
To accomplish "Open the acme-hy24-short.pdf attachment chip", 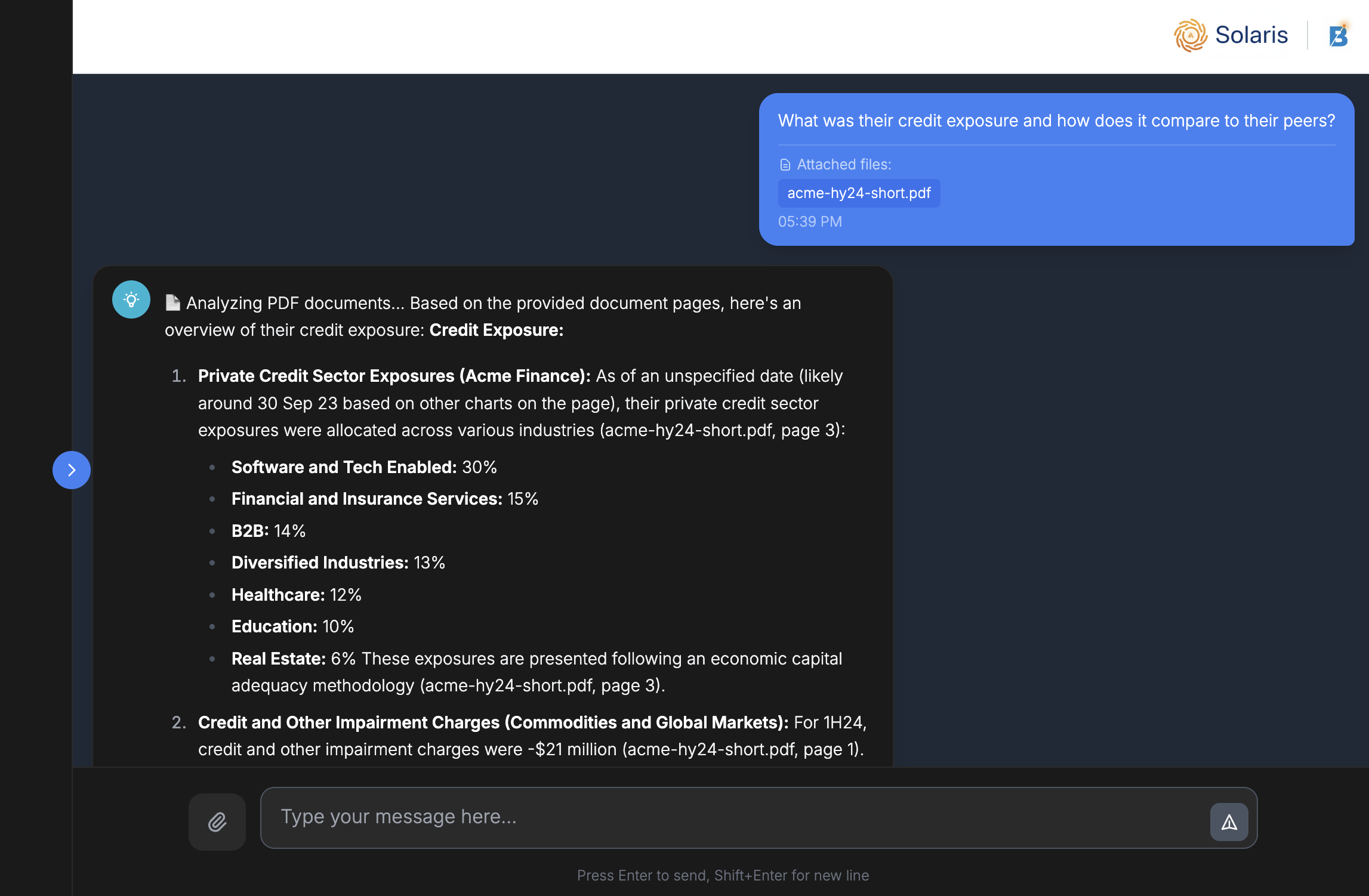I will pos(859,193).
